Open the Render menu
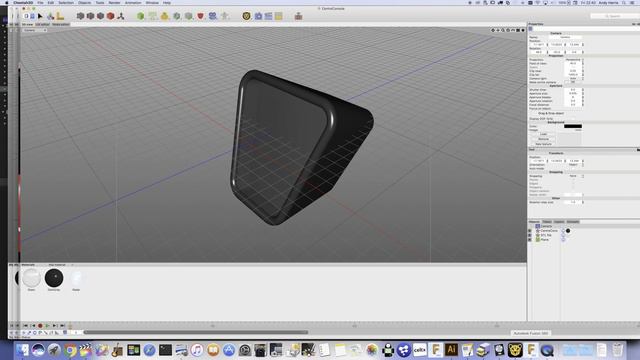This screenshot has height=360, width=640. (x=114, y=2)
